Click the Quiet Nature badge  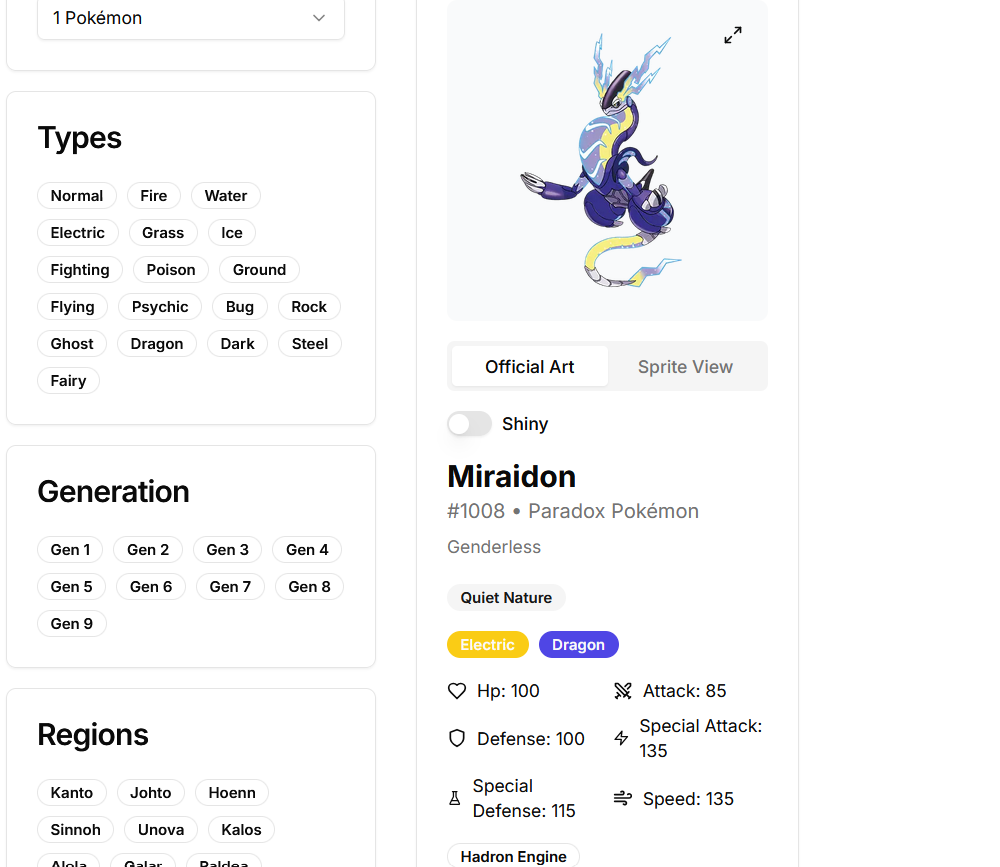(506, 598)
